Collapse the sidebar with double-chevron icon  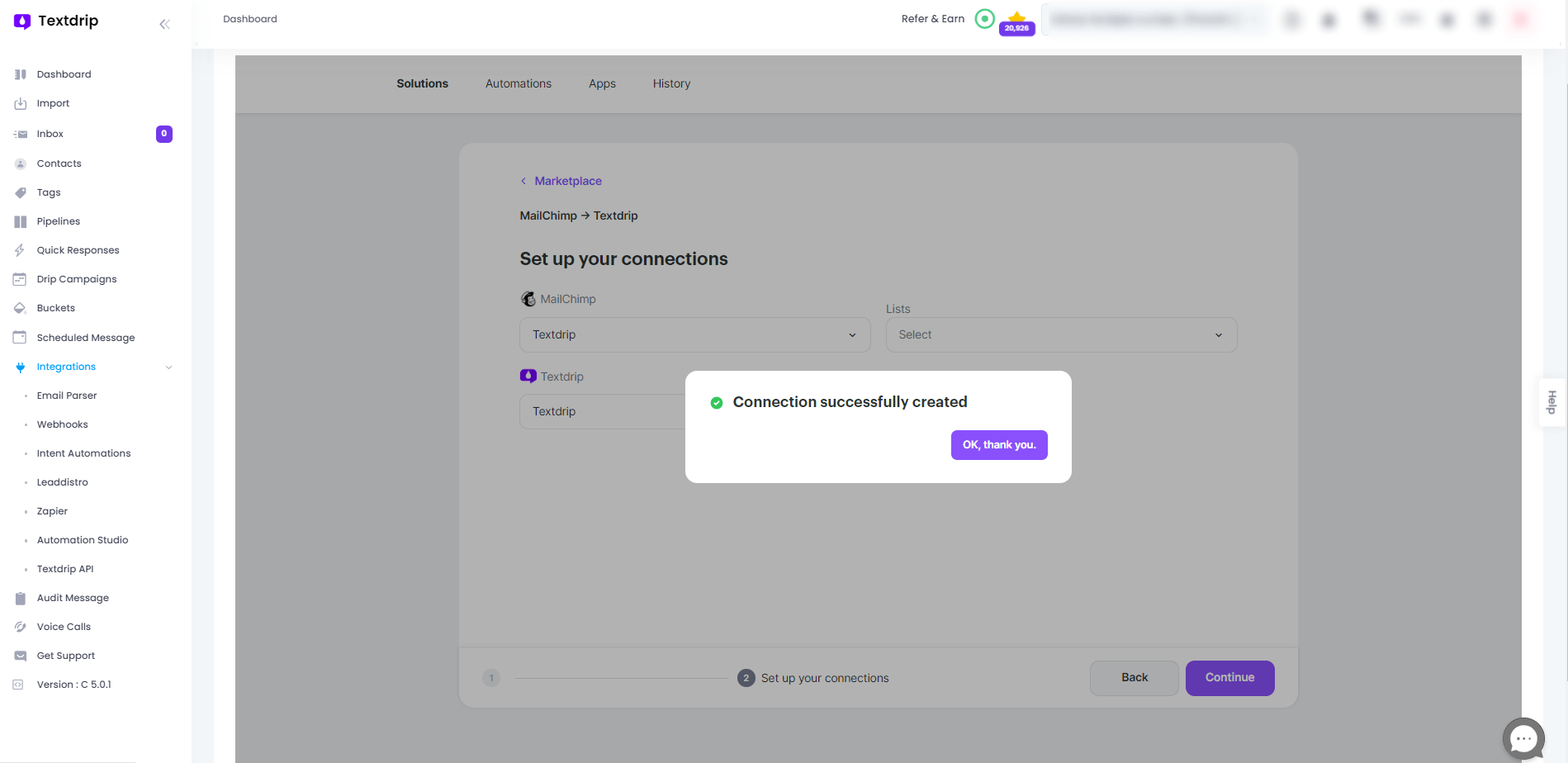[x=164, y=24]
